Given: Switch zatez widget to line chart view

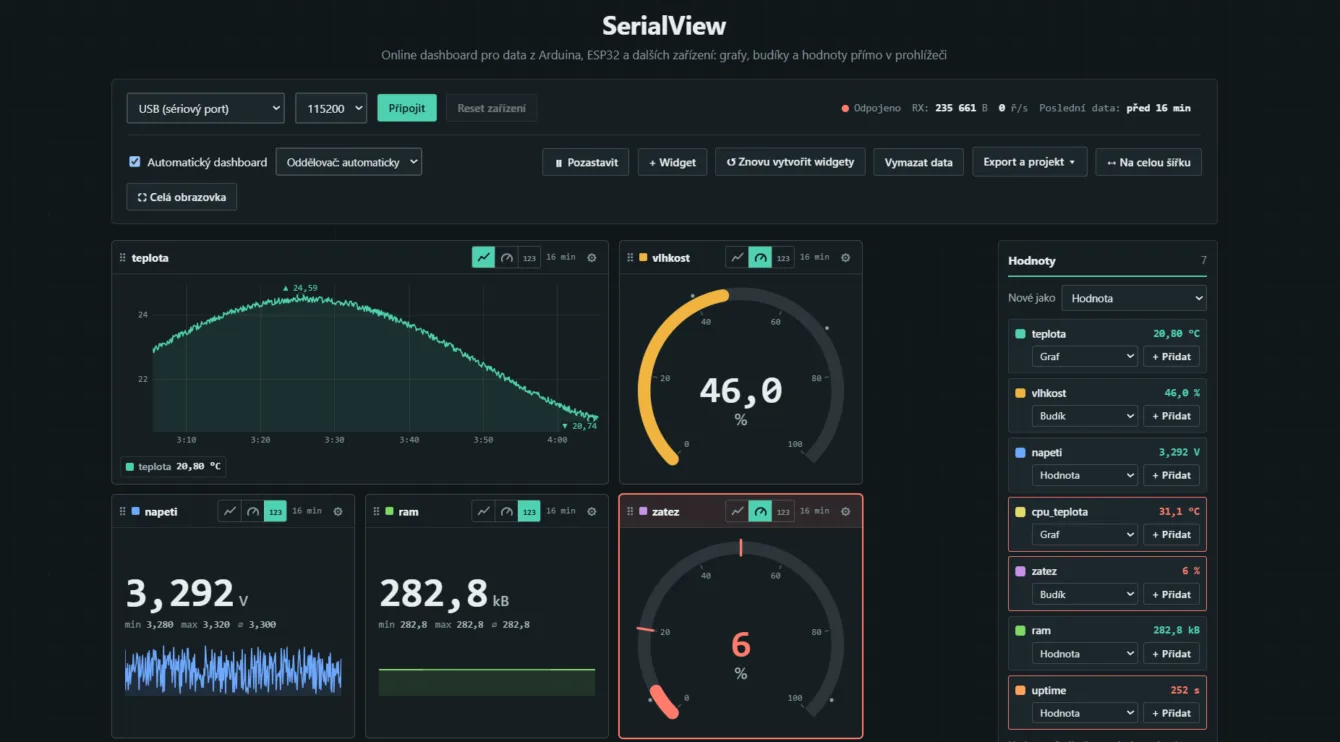Looking at the screenshot, I should 737,512.
